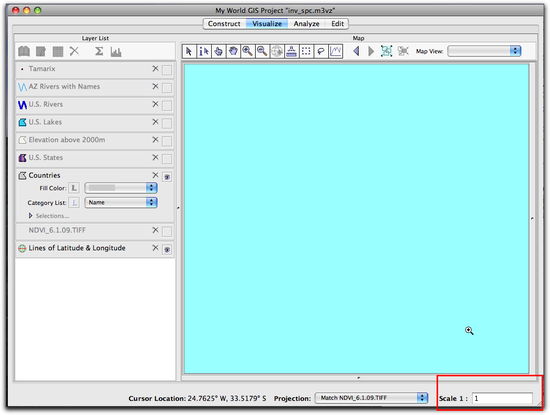Switch to the Construct tab

point(224,24)
